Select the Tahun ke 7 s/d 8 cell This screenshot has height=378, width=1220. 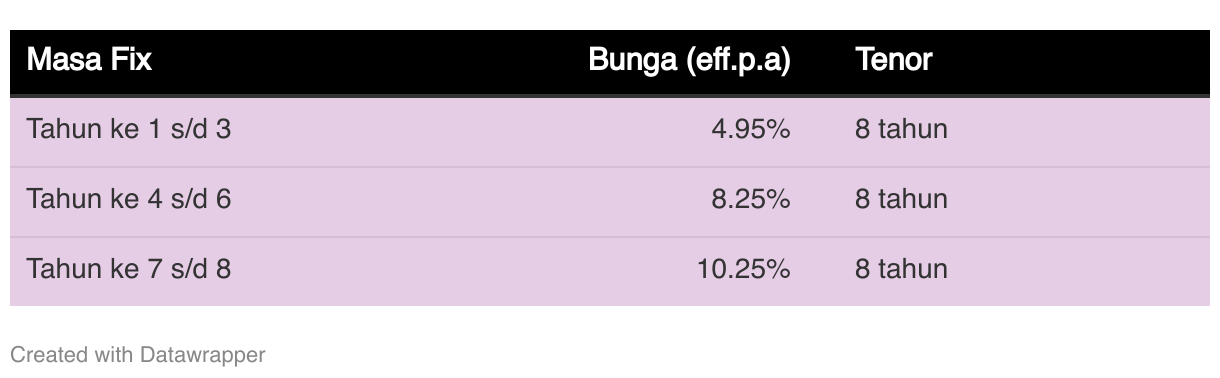click(x=129, y=269)
